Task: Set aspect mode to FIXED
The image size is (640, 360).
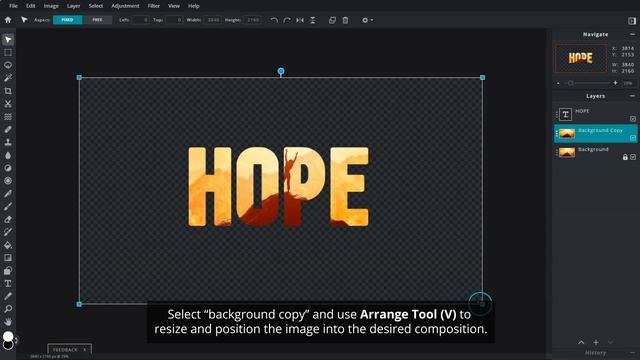Action: point(67,20)
